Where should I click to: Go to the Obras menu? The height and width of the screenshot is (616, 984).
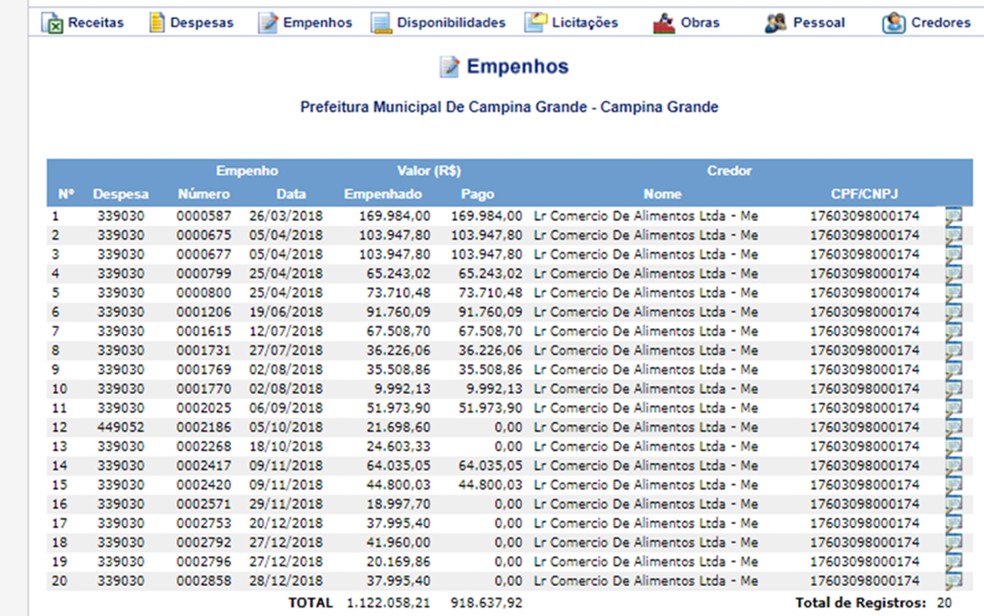click(700, 23)
